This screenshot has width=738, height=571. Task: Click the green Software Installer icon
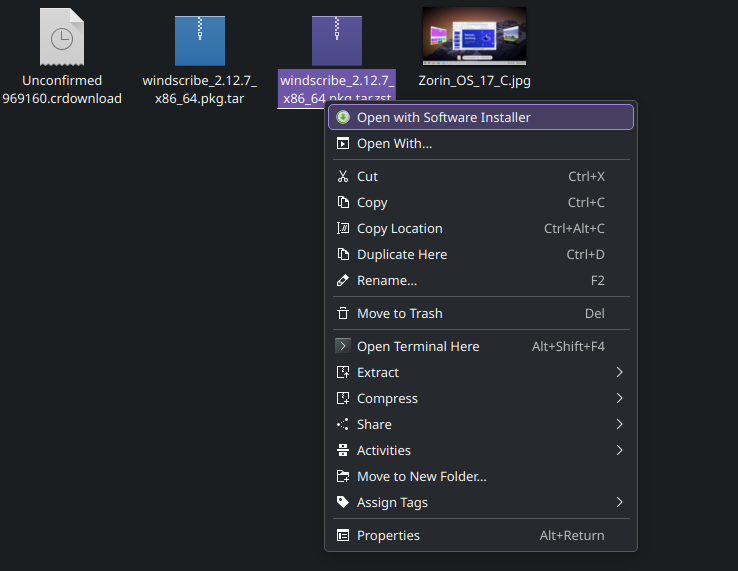click(x=343, y=117)
